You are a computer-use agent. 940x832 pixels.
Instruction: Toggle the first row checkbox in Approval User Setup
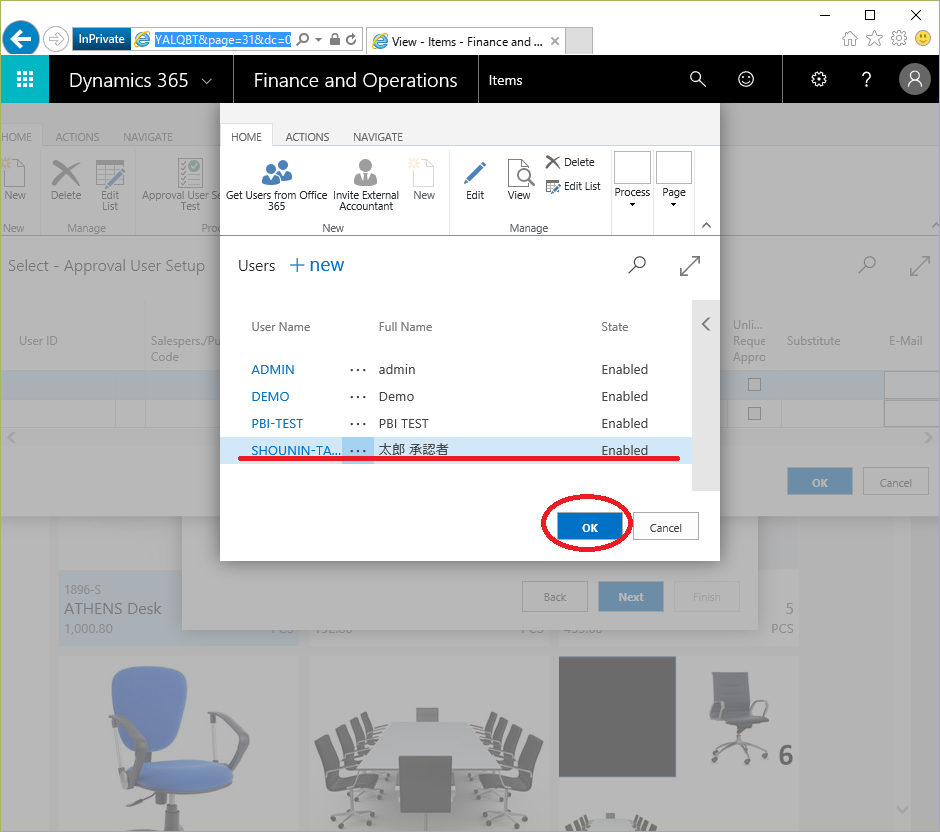point(754,384)
